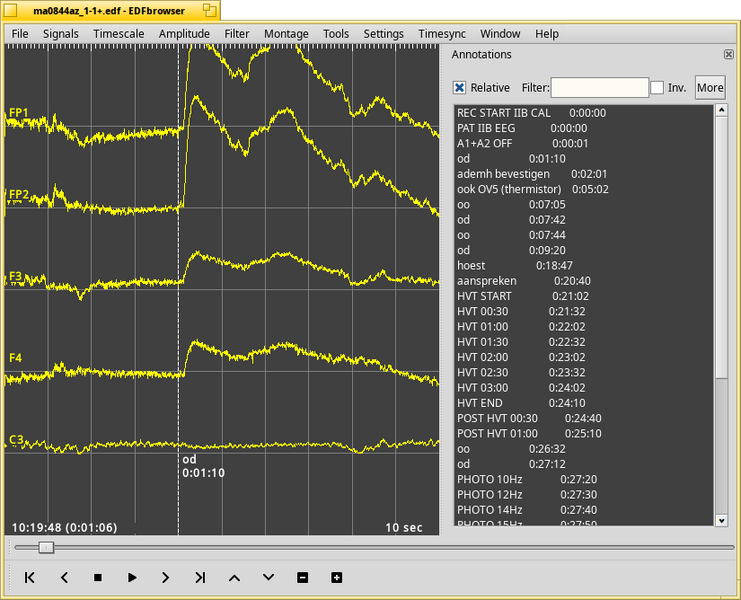Screen dimensions: 741x600
Task: Select the F4 signal label
Action: pyautogui.click(x=16, y=358)
